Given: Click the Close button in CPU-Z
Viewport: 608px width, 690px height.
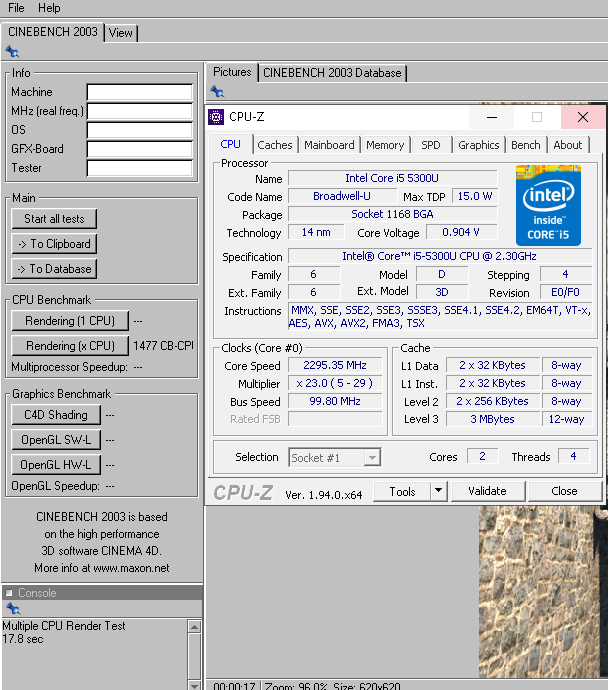Looking at the screenshot, I should click(x=564, y=491).
